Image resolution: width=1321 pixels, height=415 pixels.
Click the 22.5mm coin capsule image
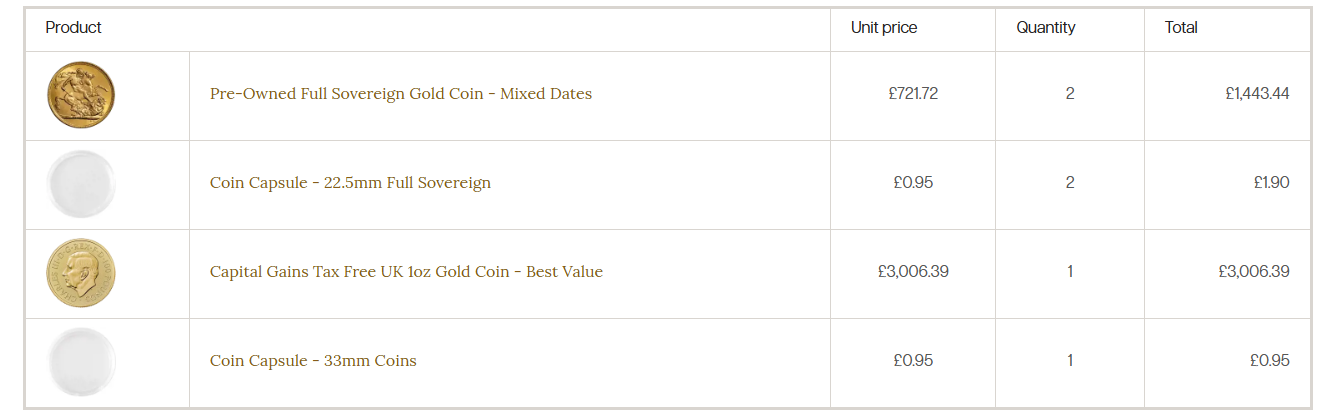tap(82, 184)
